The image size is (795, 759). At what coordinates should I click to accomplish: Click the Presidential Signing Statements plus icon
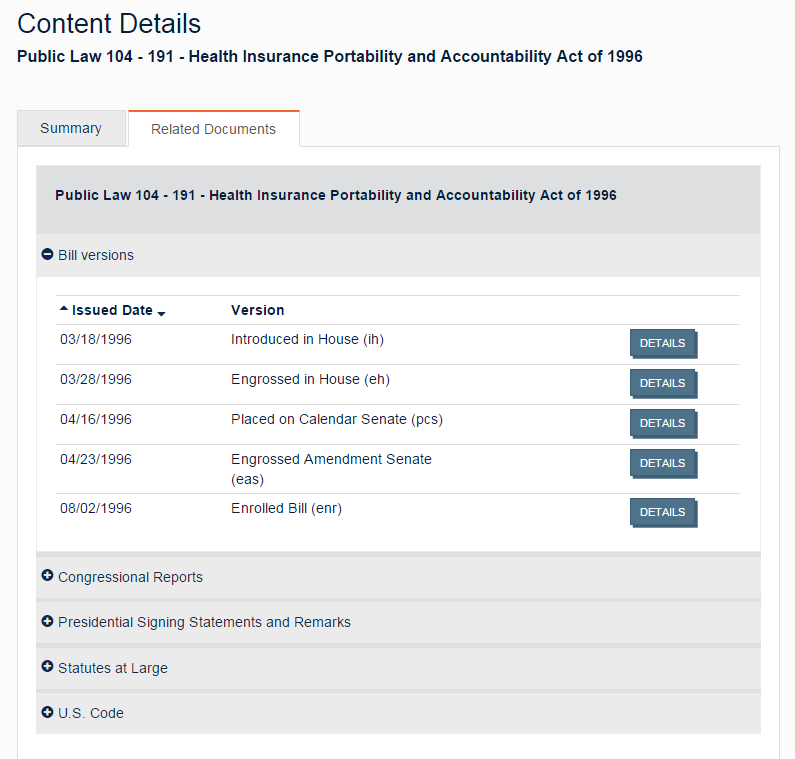[47, 621]
